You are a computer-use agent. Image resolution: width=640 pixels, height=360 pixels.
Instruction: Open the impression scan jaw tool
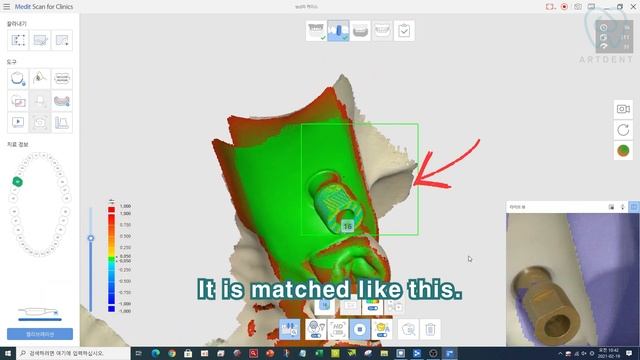click(62, 100)
